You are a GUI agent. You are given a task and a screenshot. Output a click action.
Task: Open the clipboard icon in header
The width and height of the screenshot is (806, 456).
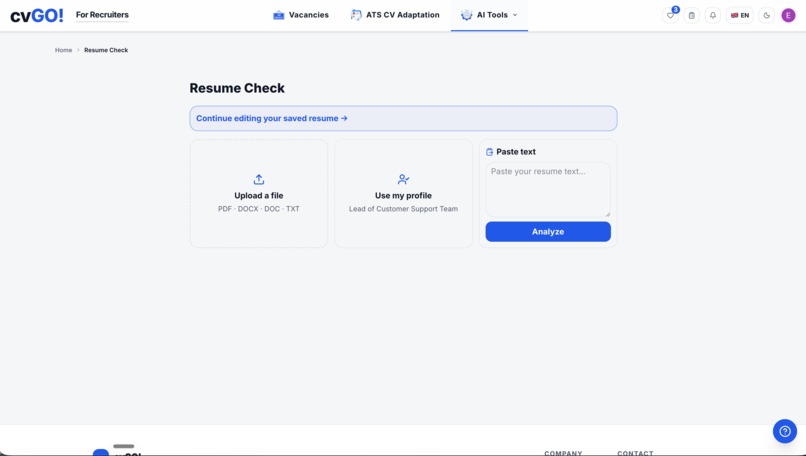point(691,15)
